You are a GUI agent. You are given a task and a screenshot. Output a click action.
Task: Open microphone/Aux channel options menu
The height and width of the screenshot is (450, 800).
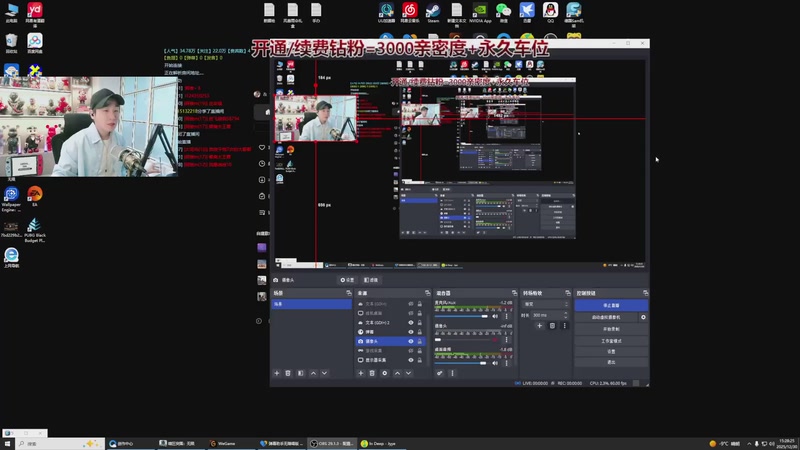[507, 316]
